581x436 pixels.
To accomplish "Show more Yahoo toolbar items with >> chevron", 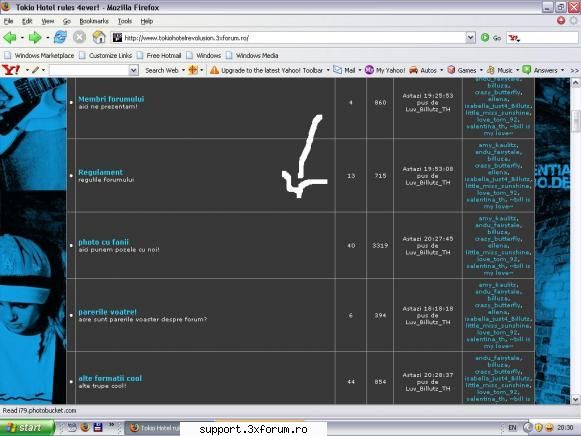I will click(x=574, y=70).
